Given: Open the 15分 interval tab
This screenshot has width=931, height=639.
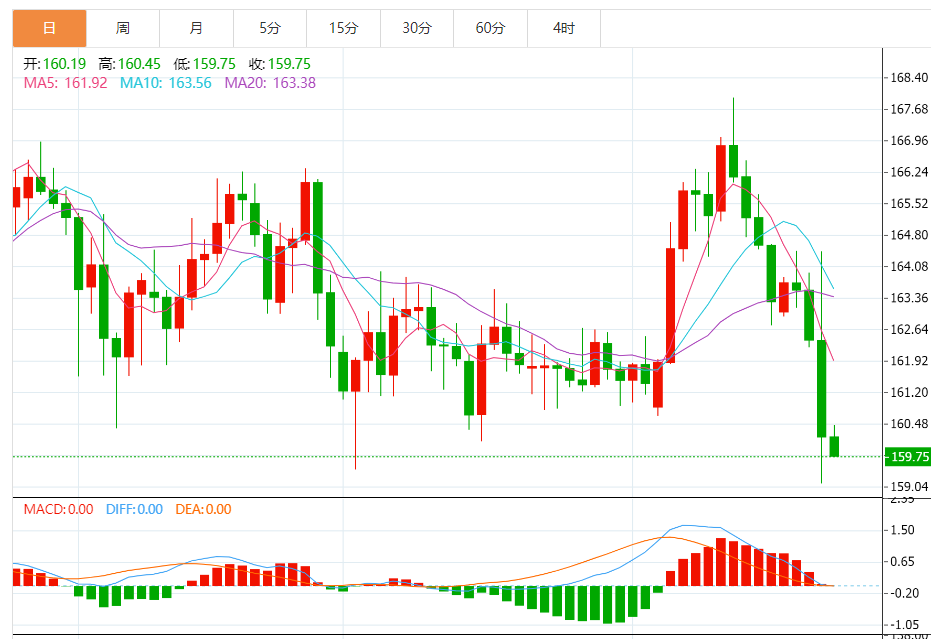Looking at the screenshot, I should (x=344, y=28).
